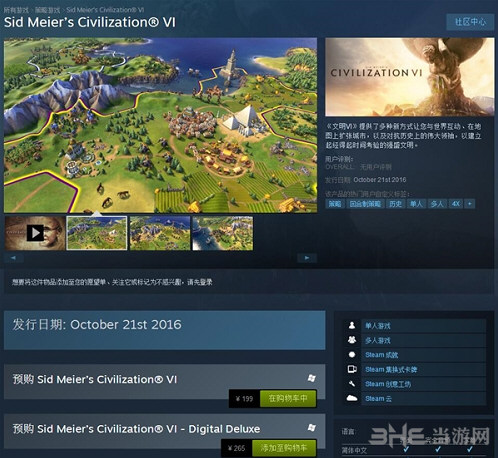Click the ¥ 199 price label
This screenshot has width=498, height=458.
click(244, 399)
